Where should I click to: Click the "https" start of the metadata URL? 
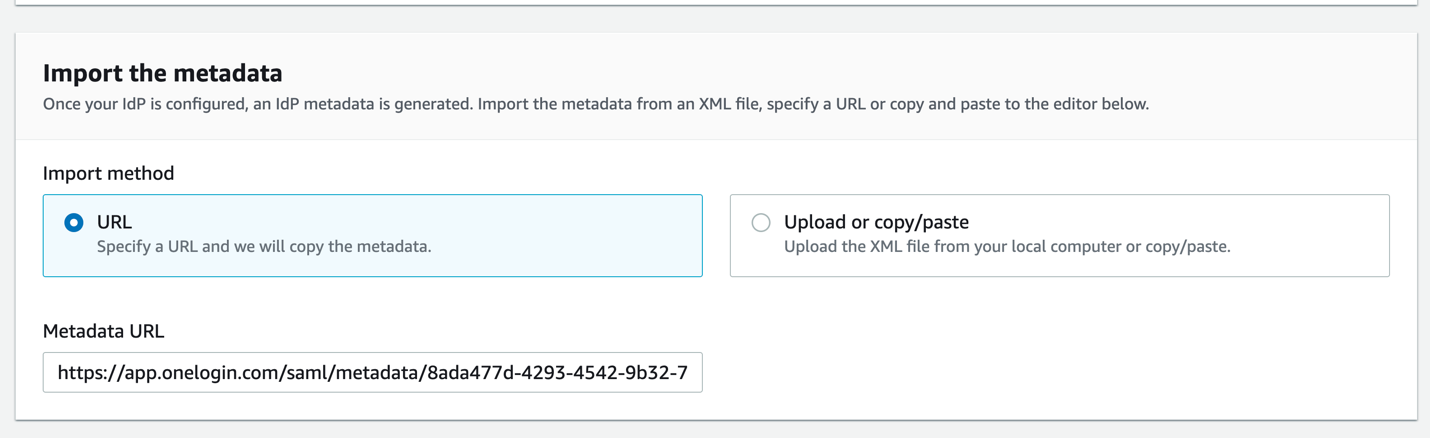pos(80,373)
